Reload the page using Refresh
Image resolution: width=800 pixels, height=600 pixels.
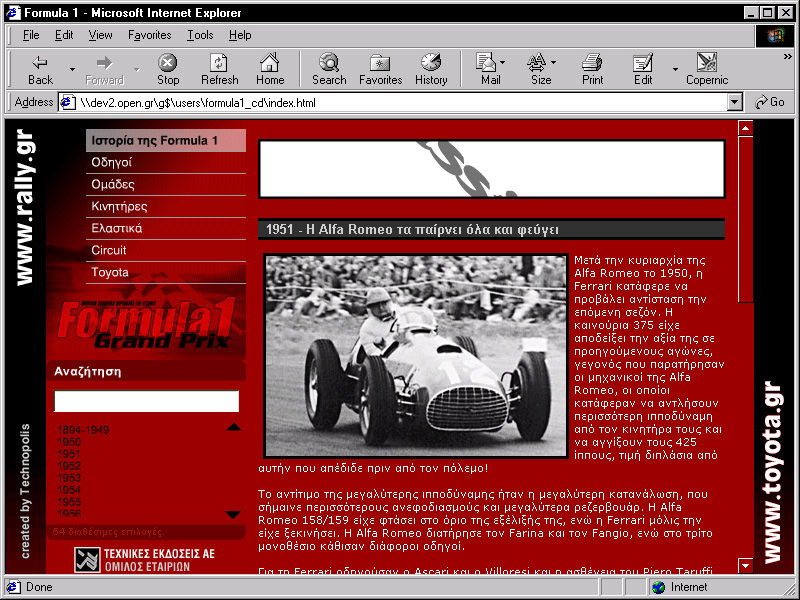point(219,69)
